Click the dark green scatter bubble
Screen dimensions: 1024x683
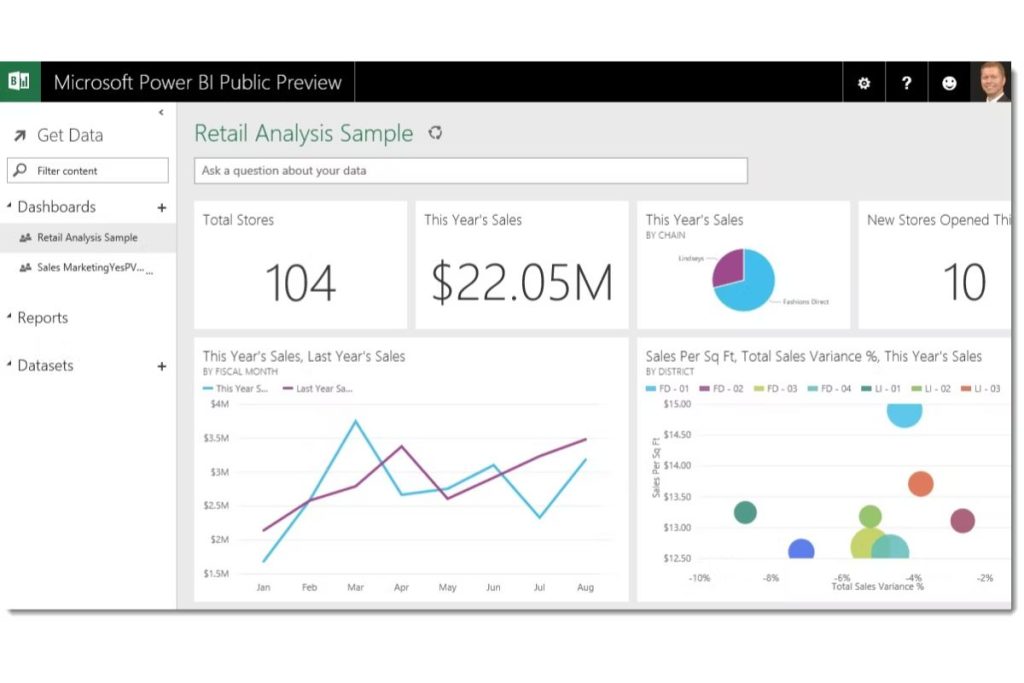tap(745, 512)
